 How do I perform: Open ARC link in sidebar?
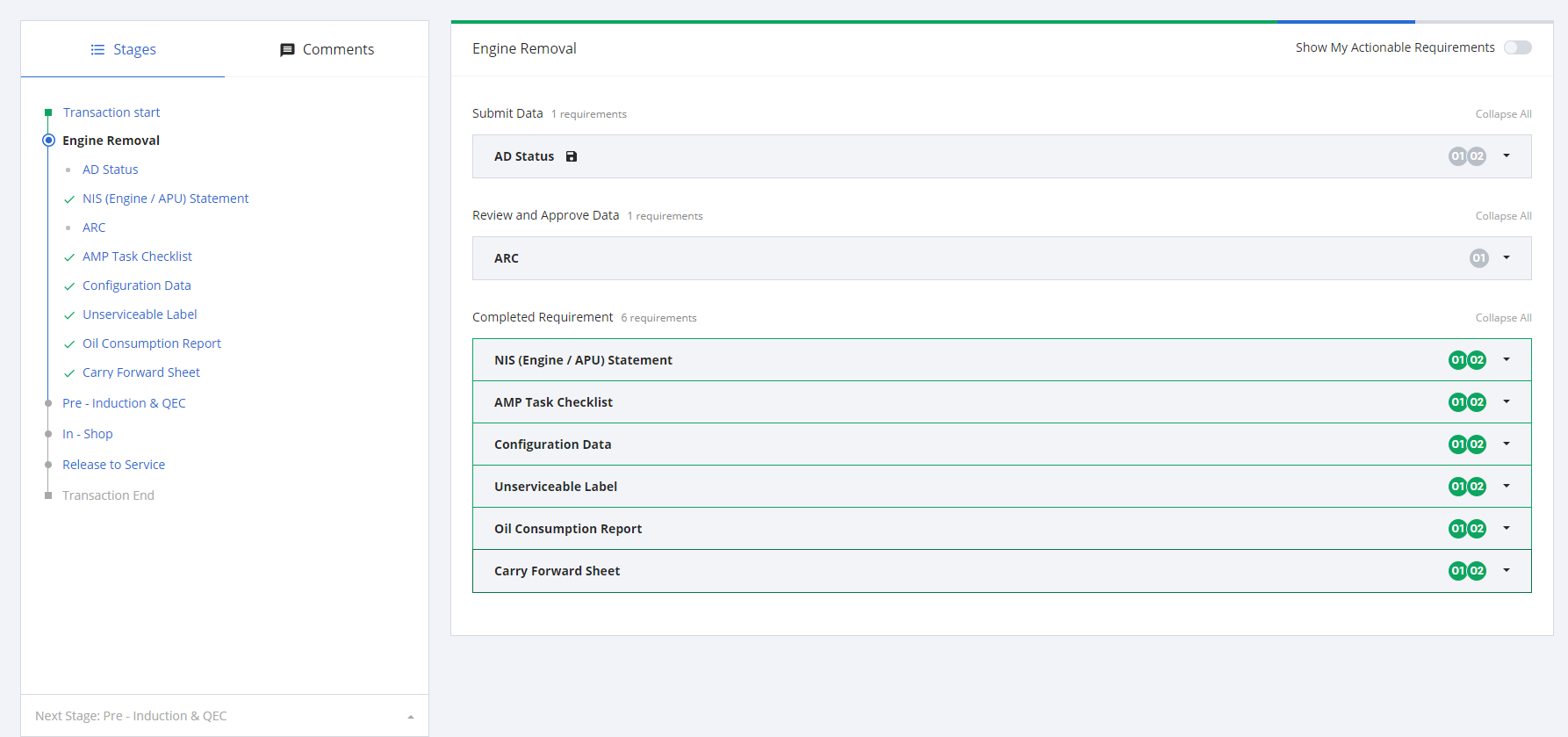(94, 228)
